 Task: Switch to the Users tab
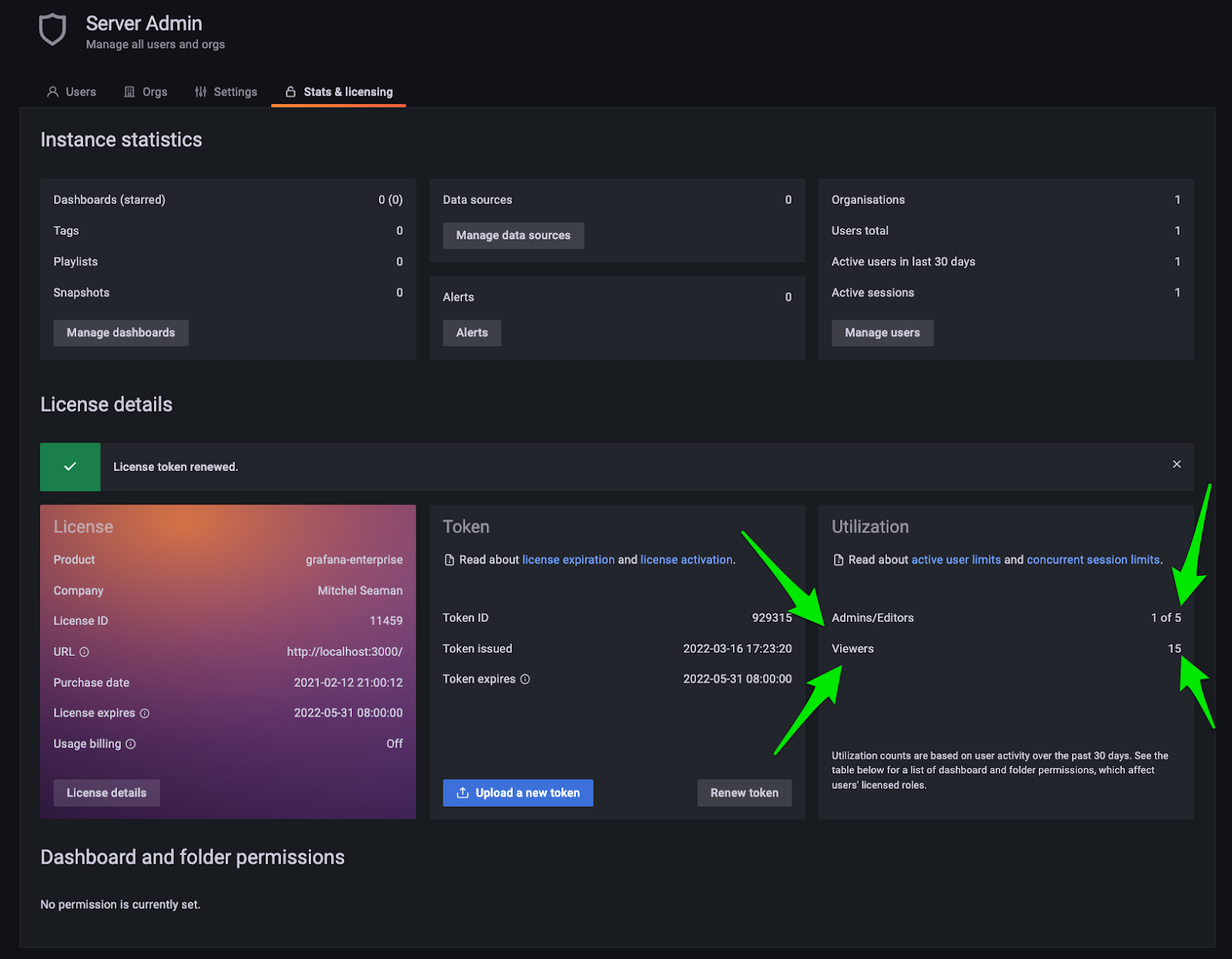[72, 92]
